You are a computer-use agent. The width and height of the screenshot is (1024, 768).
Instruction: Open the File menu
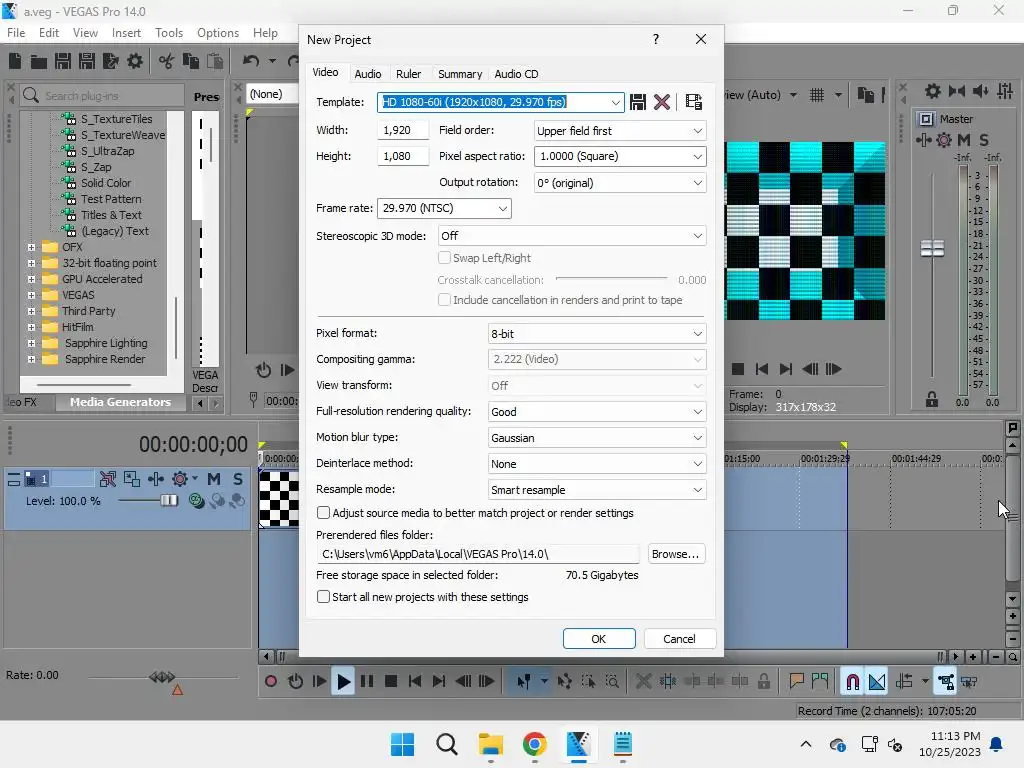(x=16, y=33)
